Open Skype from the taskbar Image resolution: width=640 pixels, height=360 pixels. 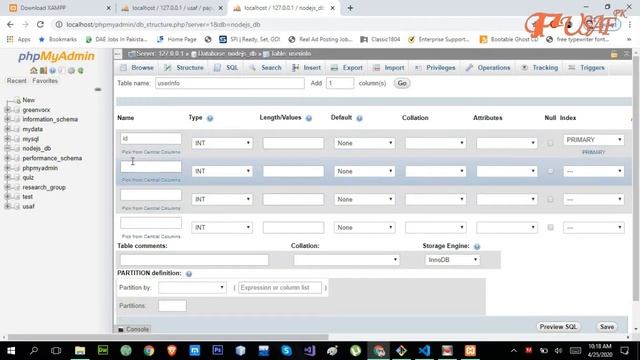coord(287,351)
